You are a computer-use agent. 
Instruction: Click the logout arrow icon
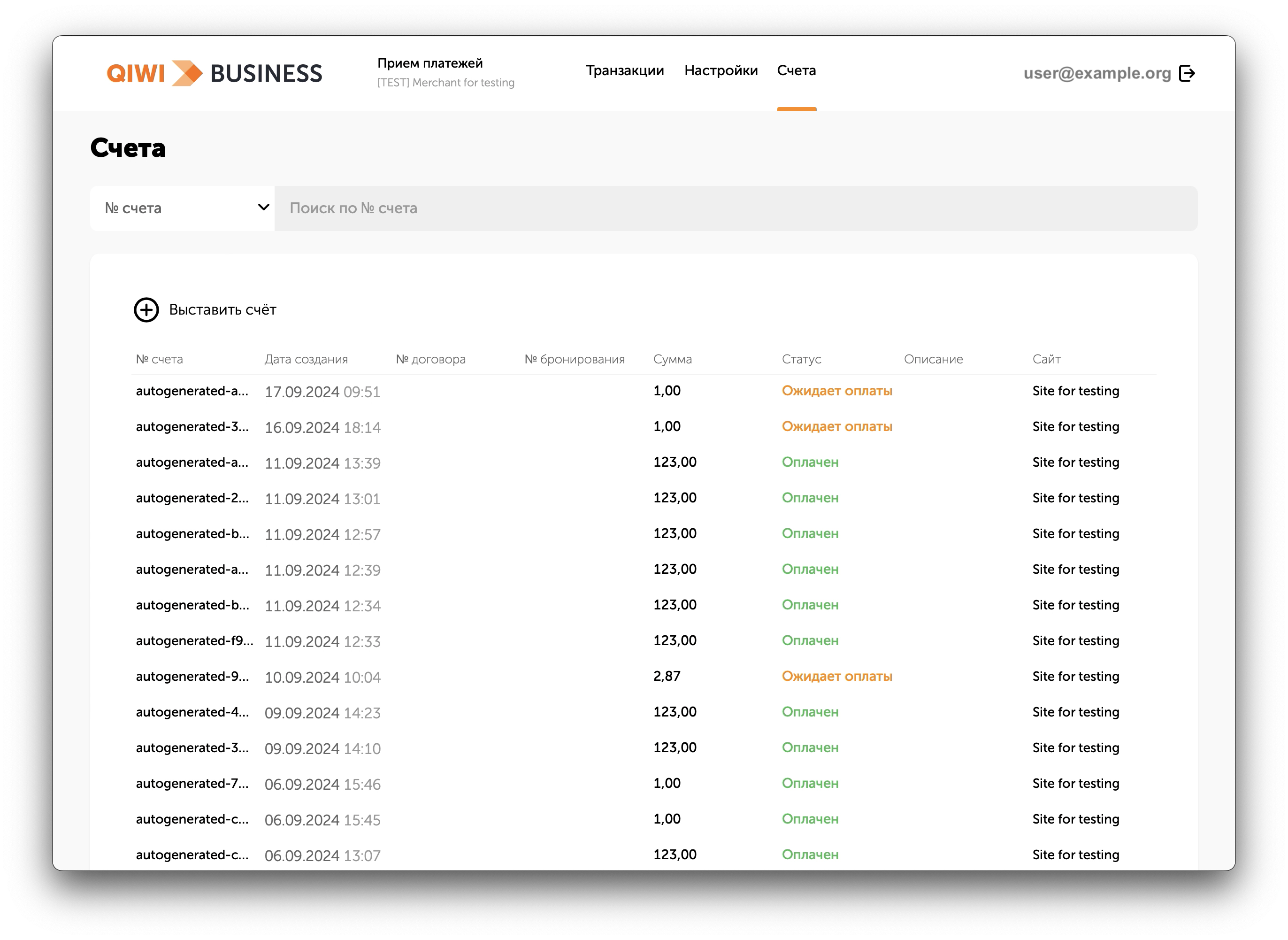tap(1187, 73)
